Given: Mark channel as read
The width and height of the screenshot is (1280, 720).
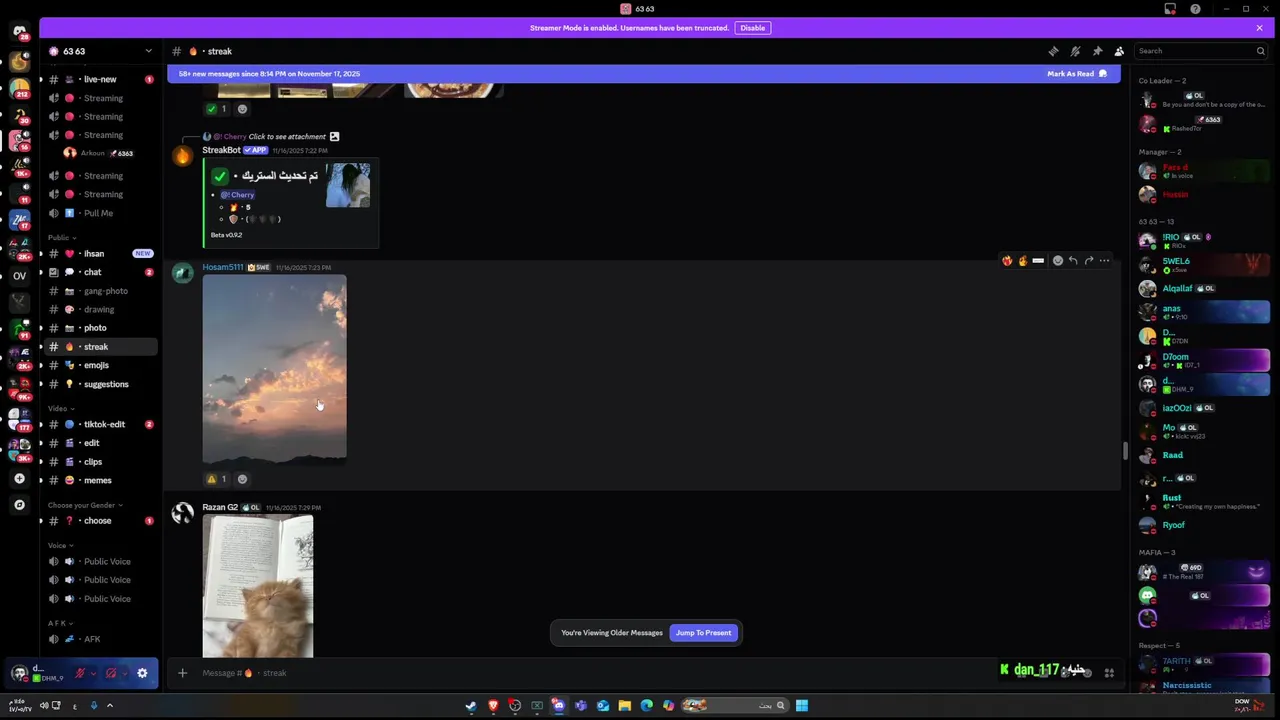Looking at the screenshot, I should (1077, 74).
